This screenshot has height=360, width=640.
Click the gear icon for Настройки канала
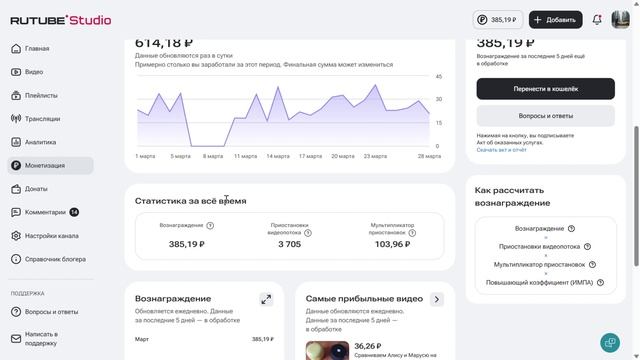(x=16, y=236)
